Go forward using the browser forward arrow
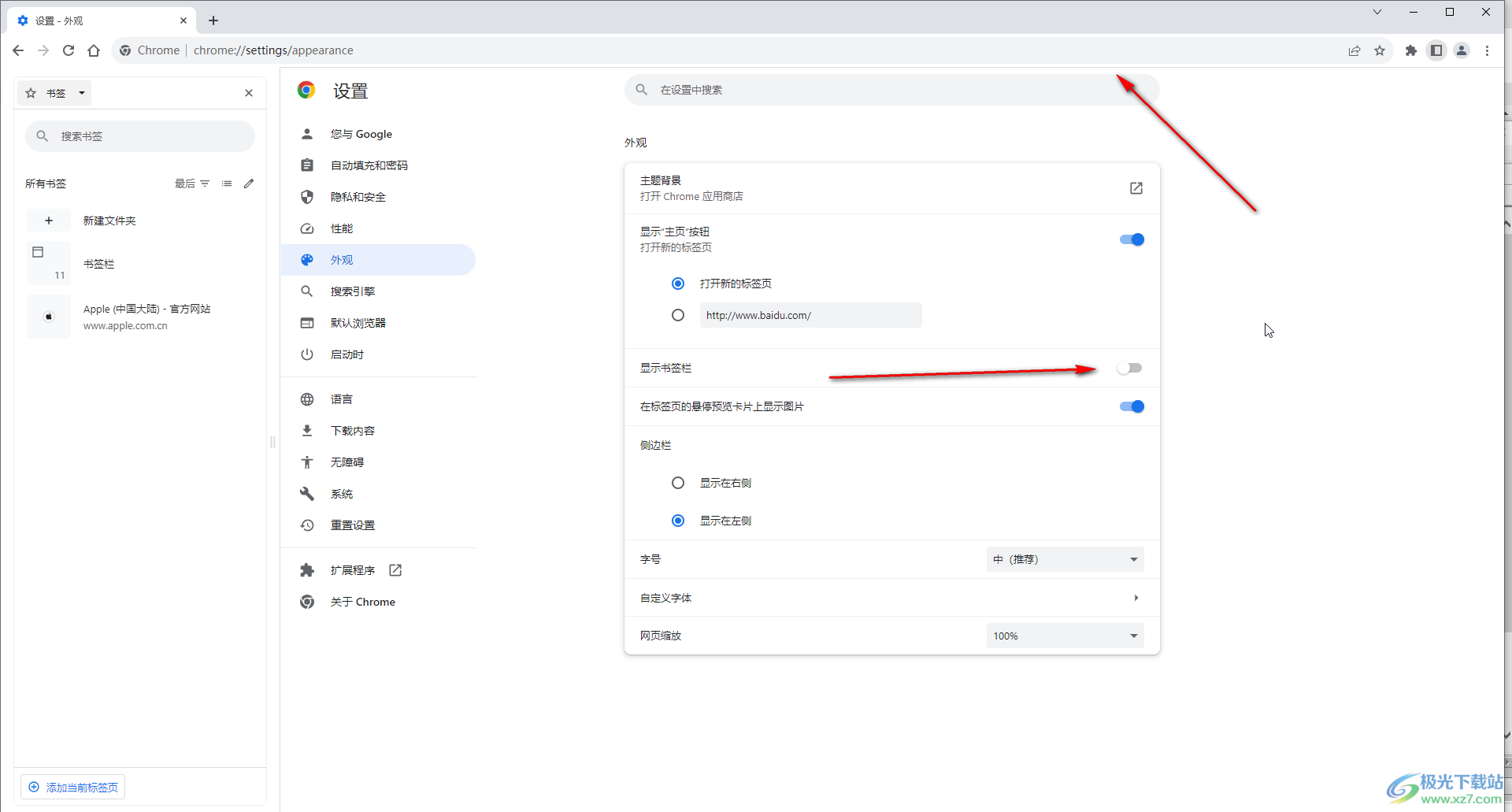The height and width of the screenshot is (812, 1512). 43,50
